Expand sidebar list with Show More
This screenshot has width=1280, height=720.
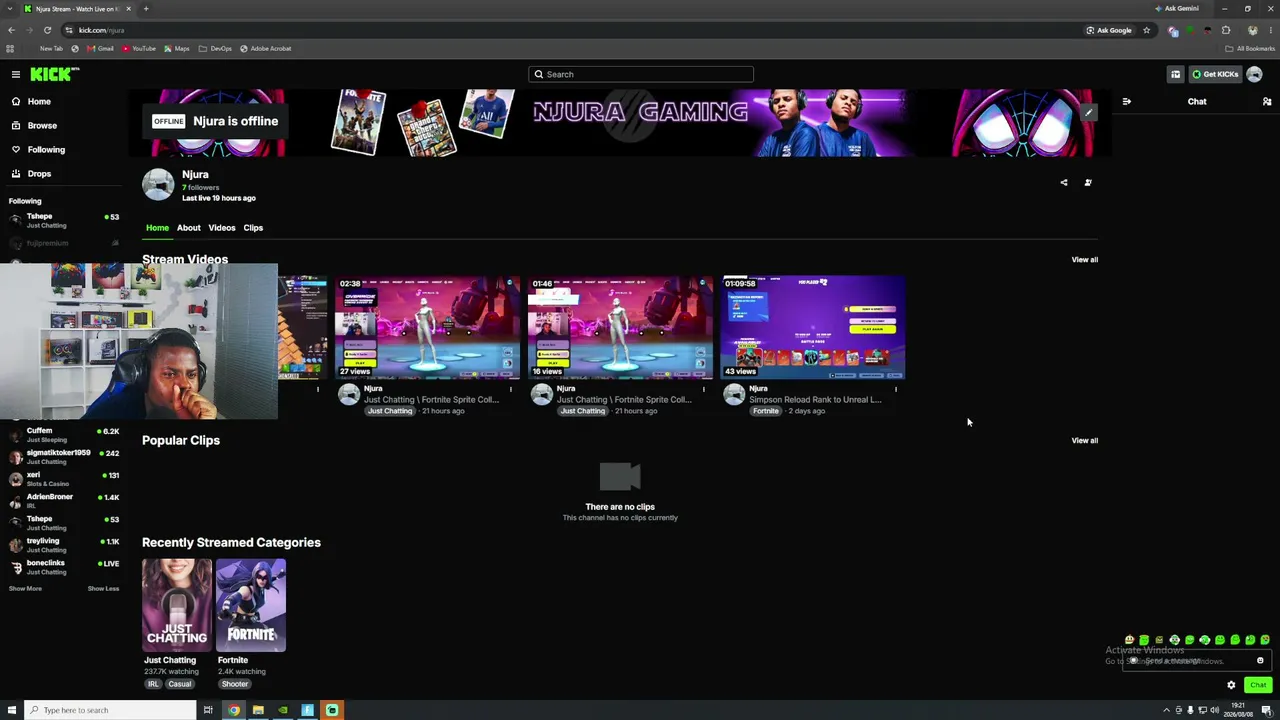pyautogui.click(x=25, y=589)
